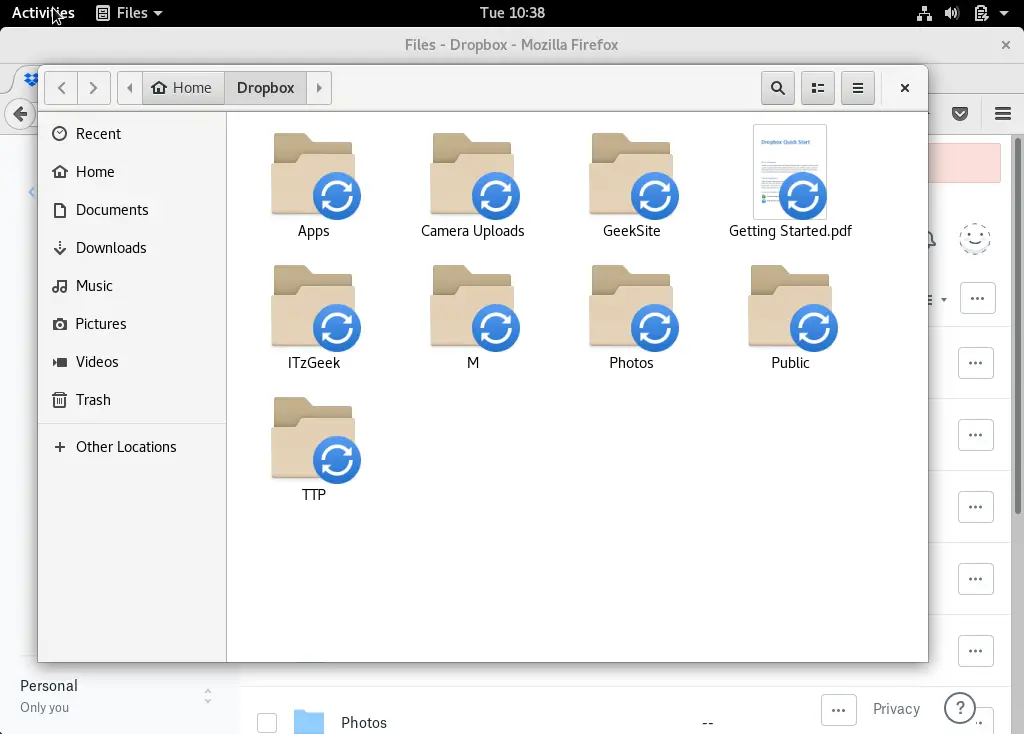Click Firefox back arrow button

[x=20, y=114]
